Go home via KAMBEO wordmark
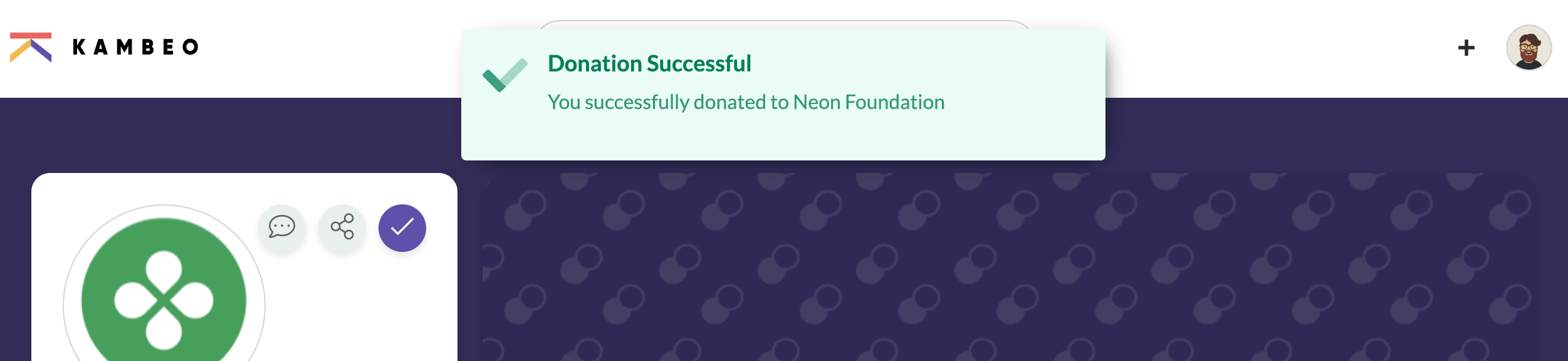 pos(136,48)
